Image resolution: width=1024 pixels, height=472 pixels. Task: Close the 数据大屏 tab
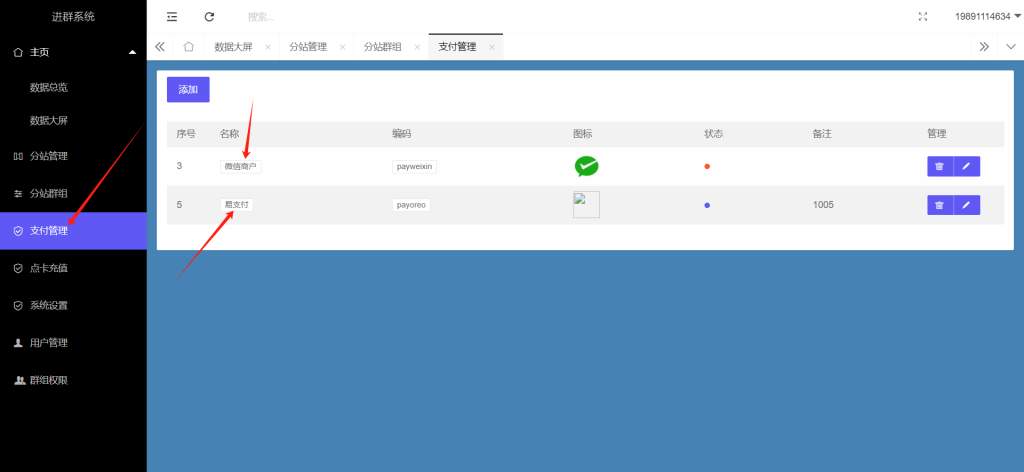268,47
